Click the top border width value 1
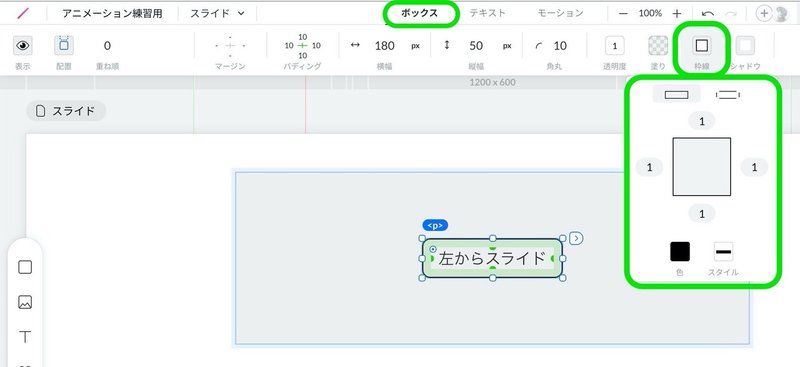This screenshot has height=367, width=800. (x=702, y=121)
